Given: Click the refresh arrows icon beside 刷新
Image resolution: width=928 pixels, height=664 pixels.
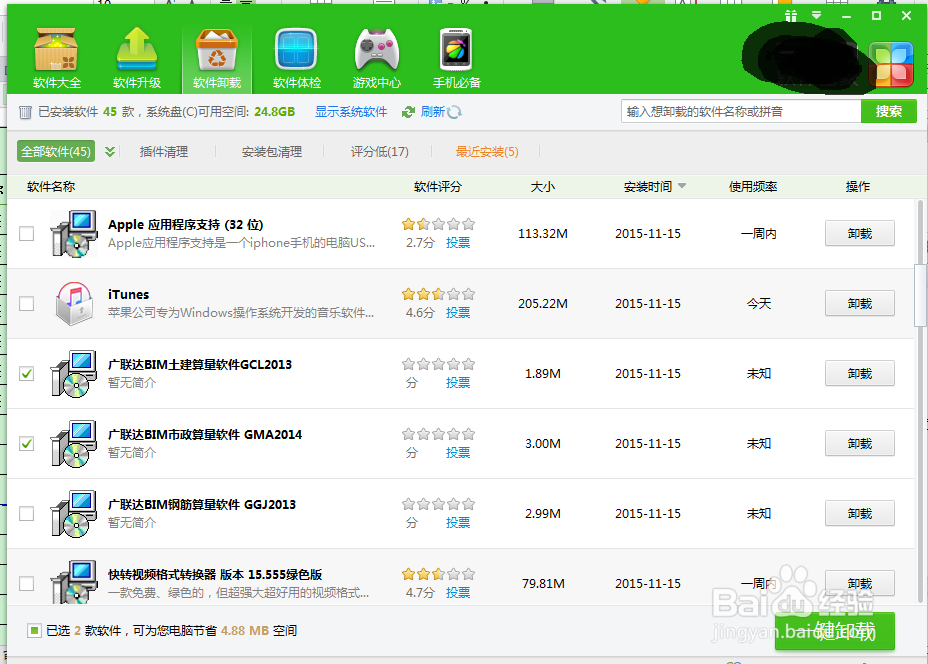Looking at the screenshot, I should click(408, 112).
